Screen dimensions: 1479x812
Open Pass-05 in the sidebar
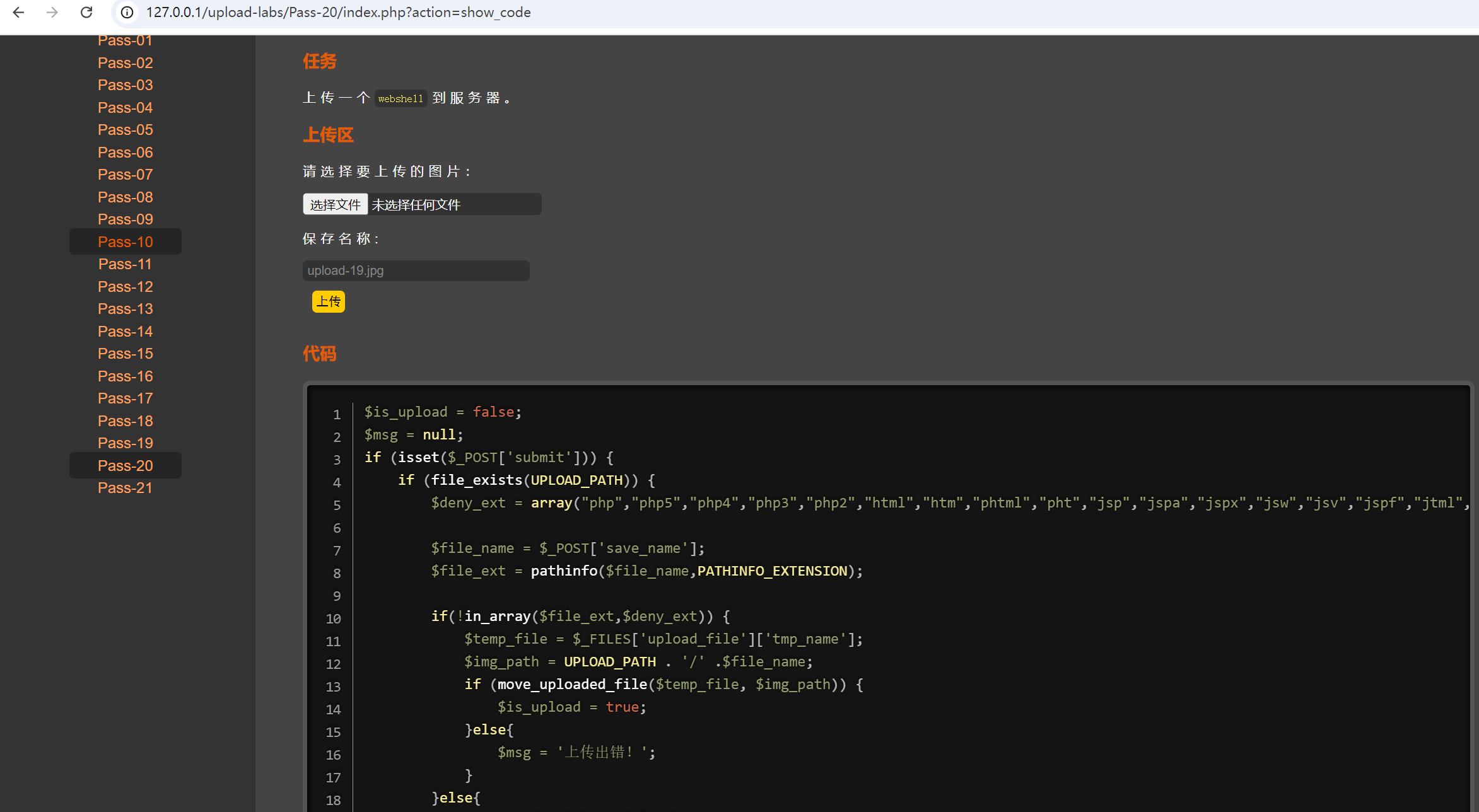pos(125,130)
